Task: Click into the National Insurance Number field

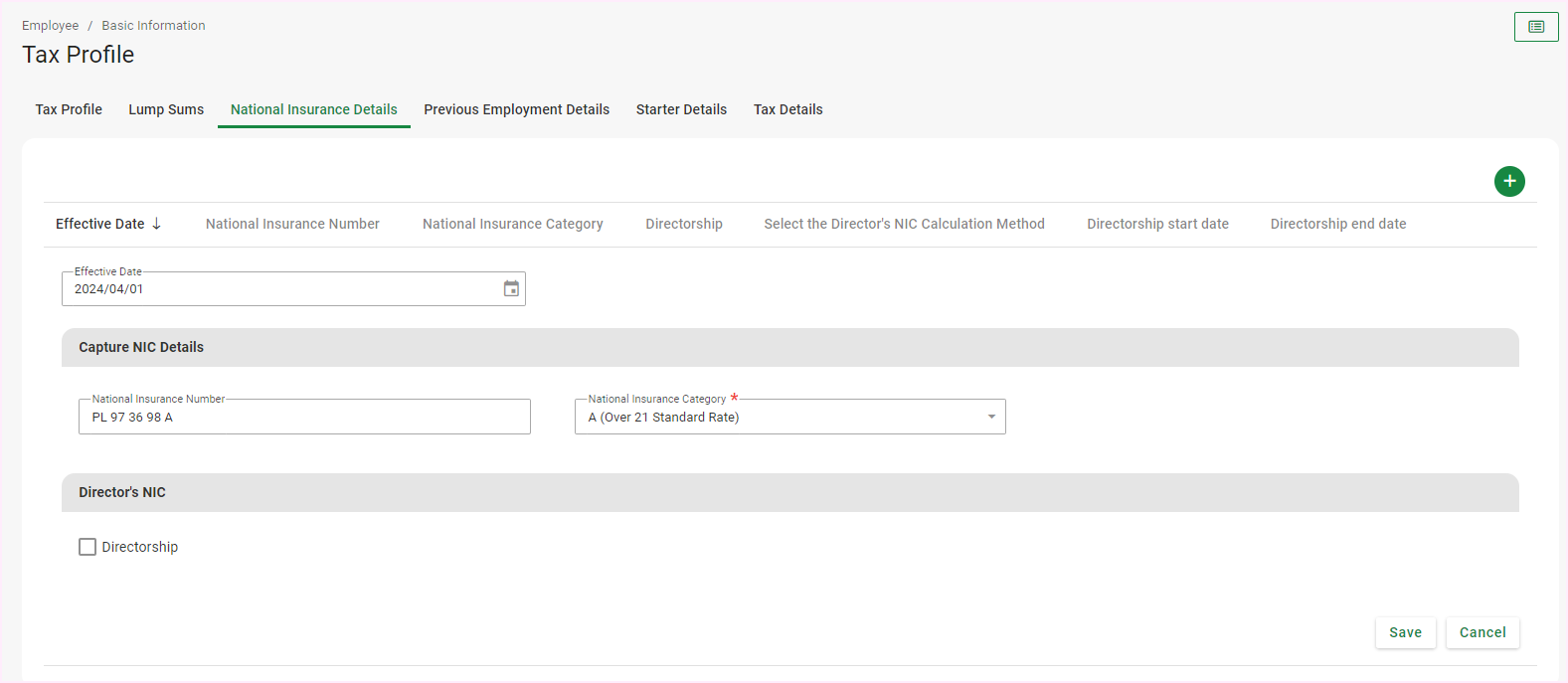Action: pyautogui.click(x=303, y=418)
